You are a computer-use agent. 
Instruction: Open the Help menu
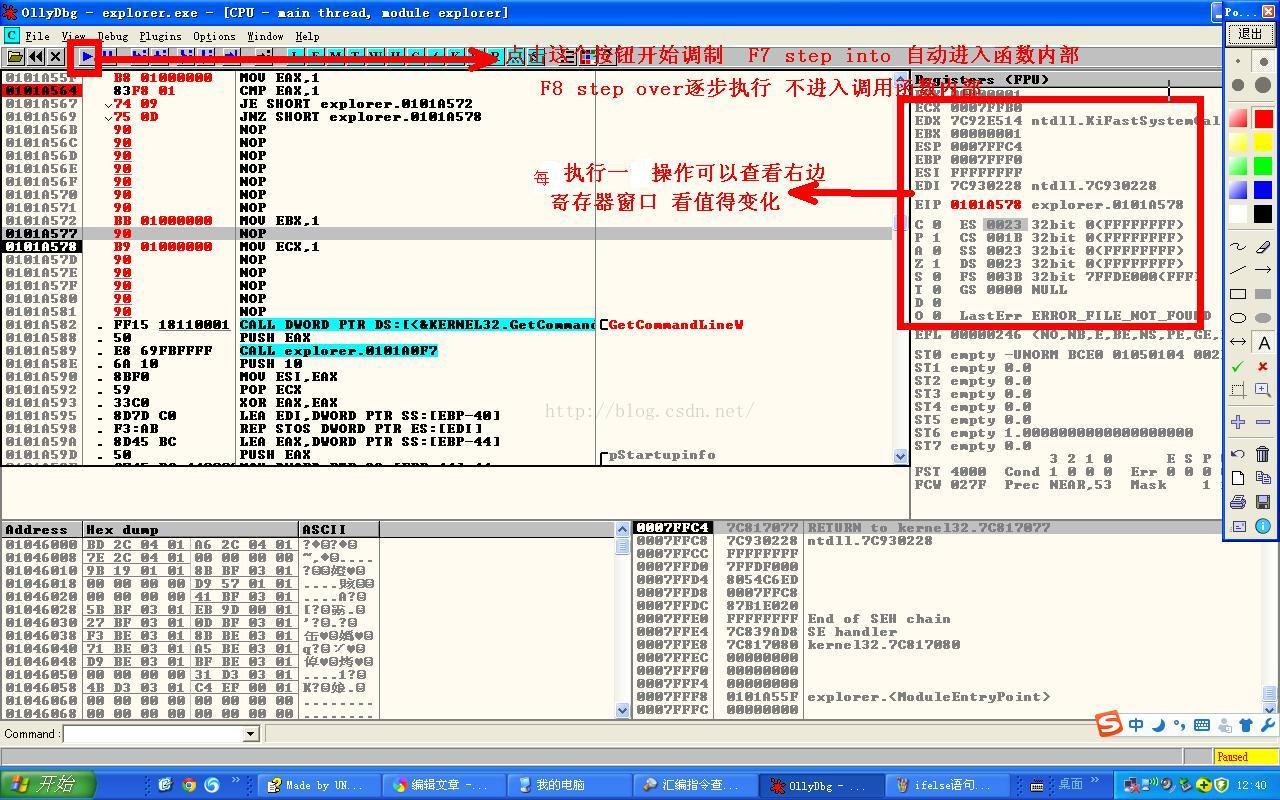click(307, 36)
